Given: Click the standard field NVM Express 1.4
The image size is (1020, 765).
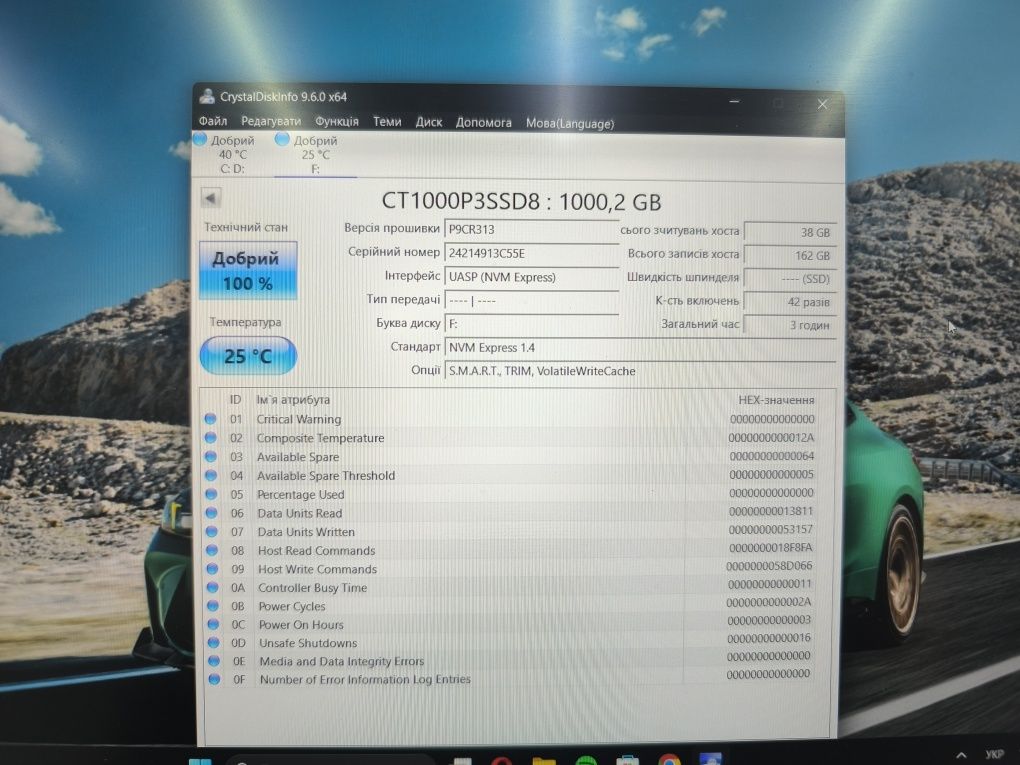Looking at the screenshot, I should point(640,347).
